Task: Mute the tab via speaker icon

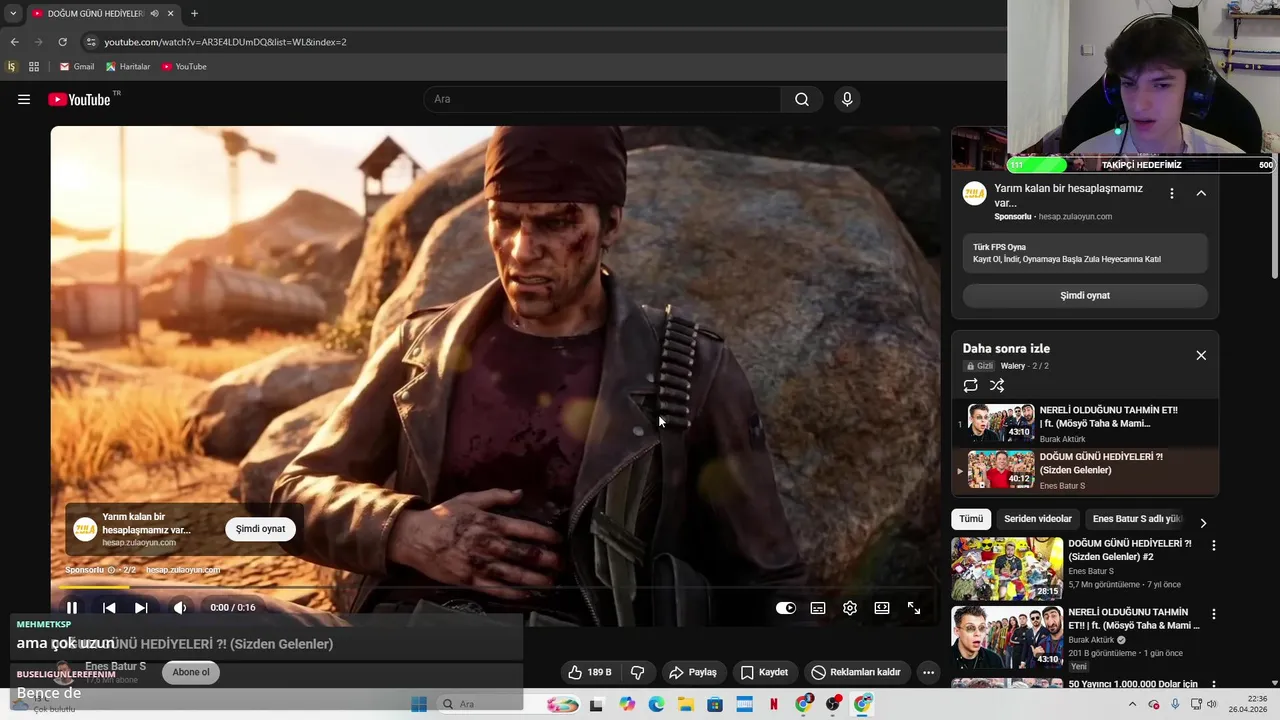Action: [154, 14]
